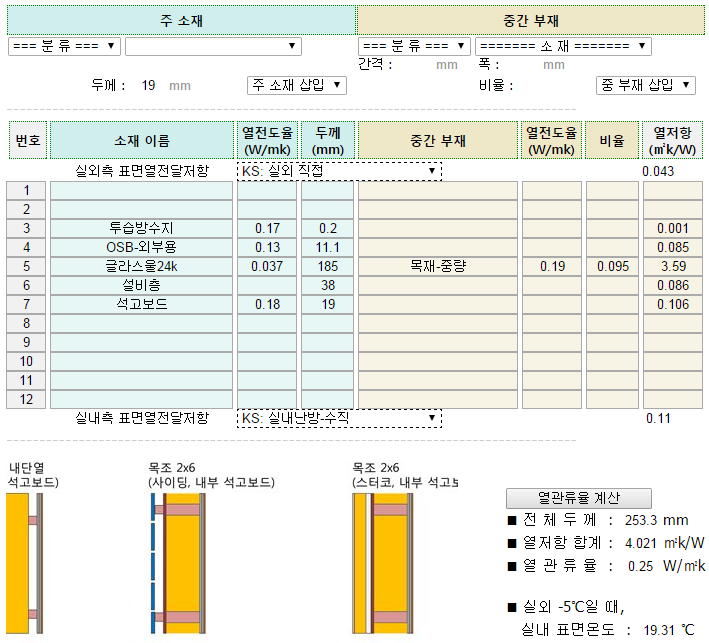This screenshot has width=709, height=643.
Task: Click the 목재-중량 intermediate member cell
Action: click(x=437, y=267)
